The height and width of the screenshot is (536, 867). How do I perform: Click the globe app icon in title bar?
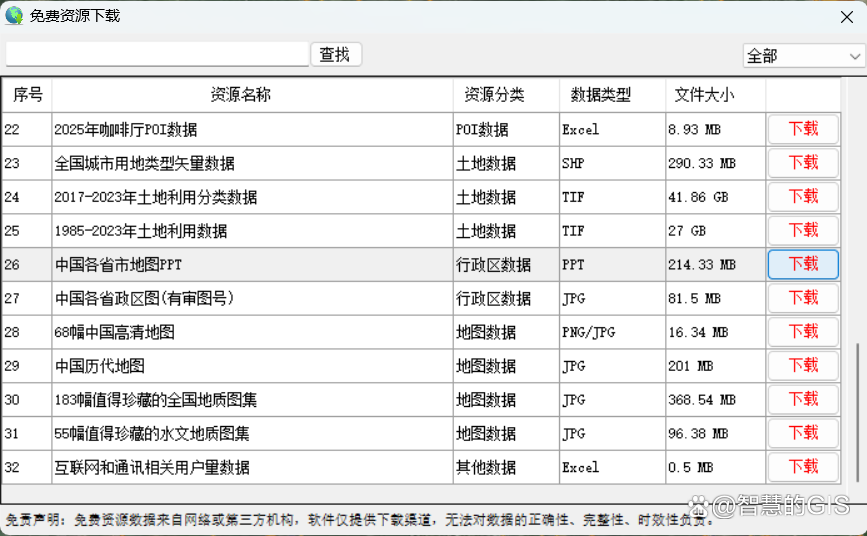click(14, 15)
